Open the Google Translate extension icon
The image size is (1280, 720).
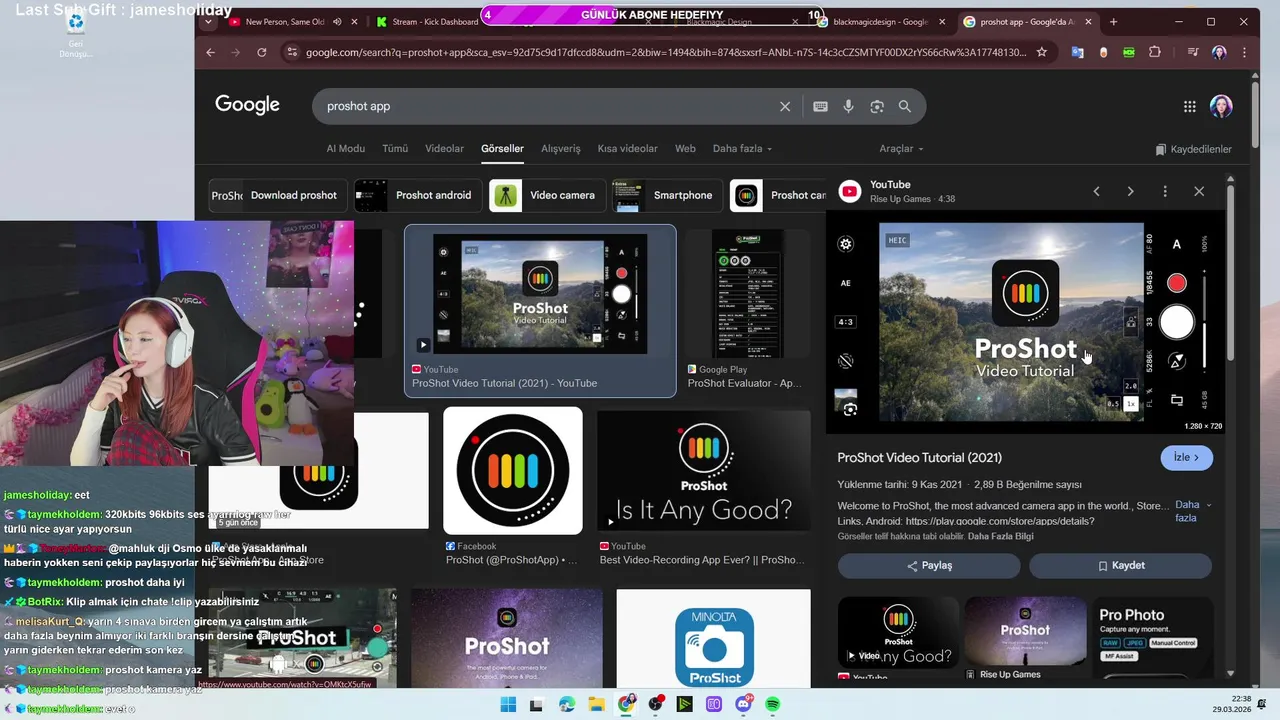coord(1077,52)
